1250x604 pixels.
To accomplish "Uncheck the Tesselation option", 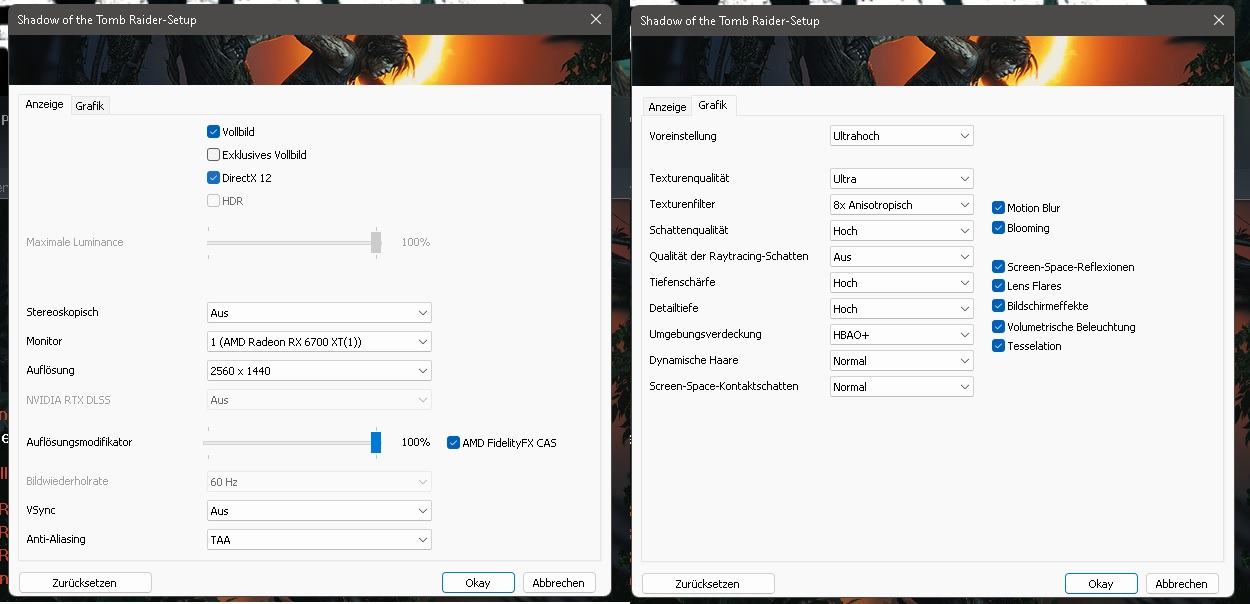I will [998, 346].
